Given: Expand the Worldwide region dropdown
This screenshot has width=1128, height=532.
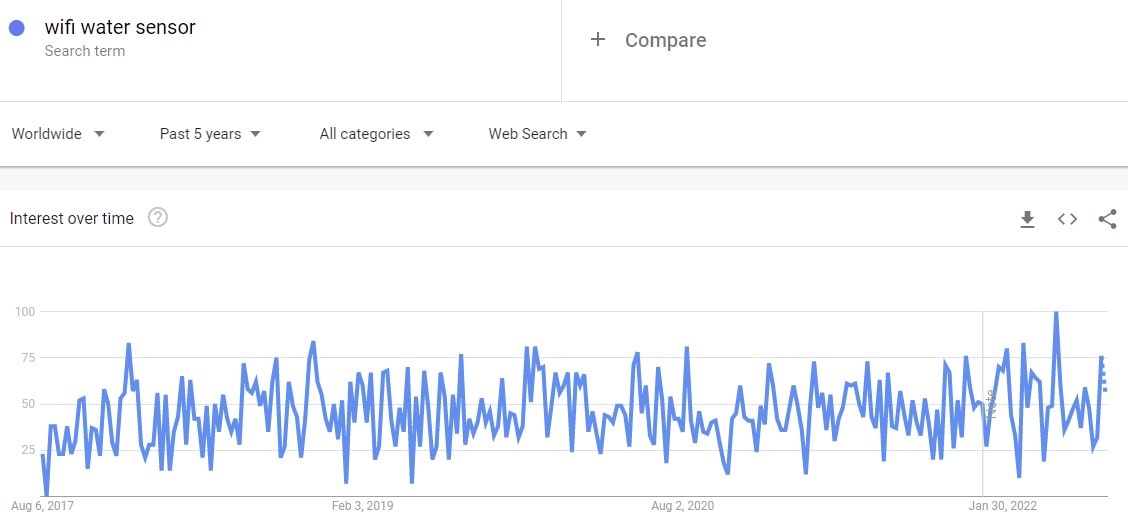Looking at the screenshot, I should tap(58, 134).
